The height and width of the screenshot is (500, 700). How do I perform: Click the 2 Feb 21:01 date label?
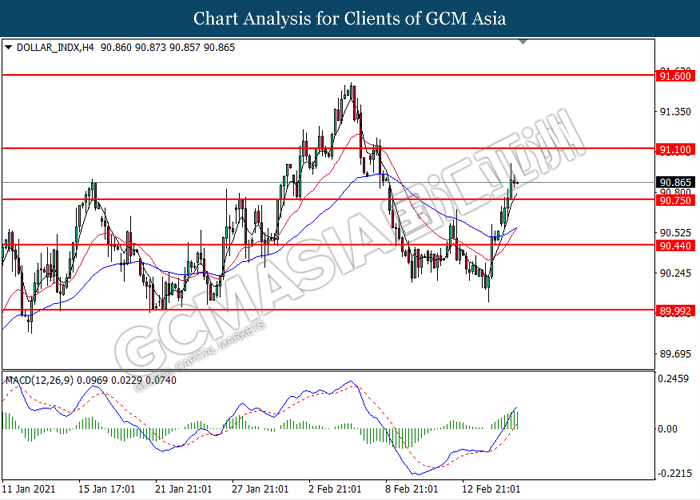tap(335, 489)
